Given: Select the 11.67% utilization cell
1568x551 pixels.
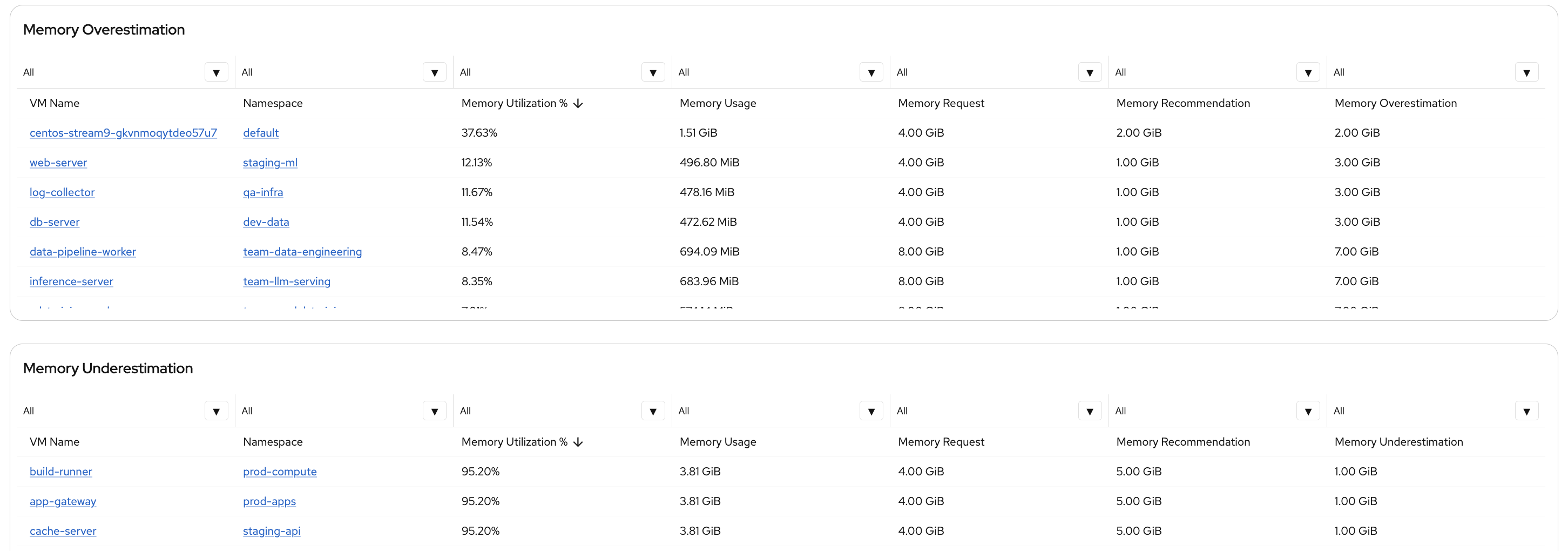Looking at the screenshot, I should (477, 192).
